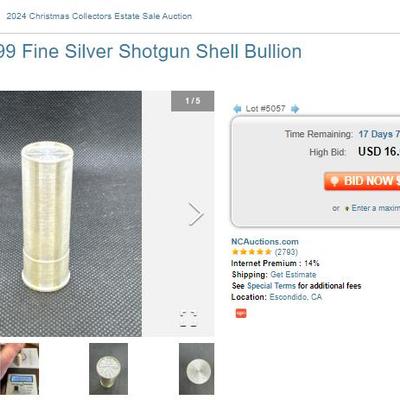The width and height of the screenshot is (400, 400).
Task: Click the small red badge under Location
Action: click(241, 313)
